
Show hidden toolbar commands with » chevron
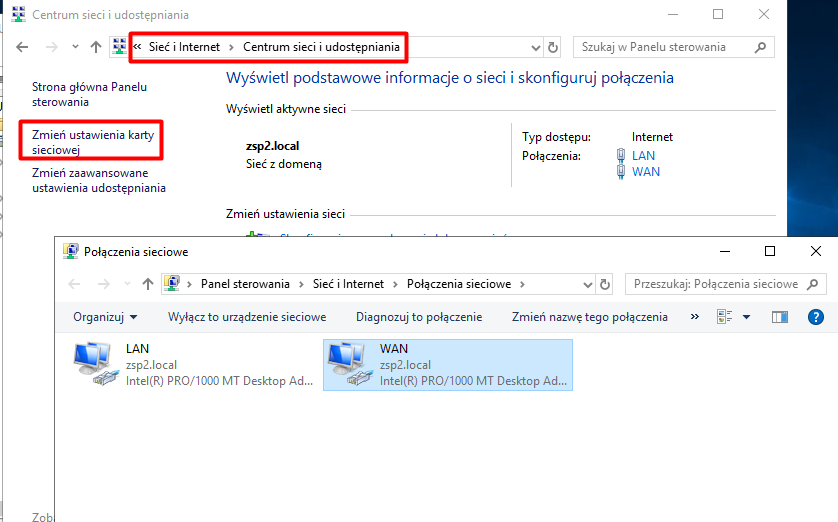(x=694, y=317)
